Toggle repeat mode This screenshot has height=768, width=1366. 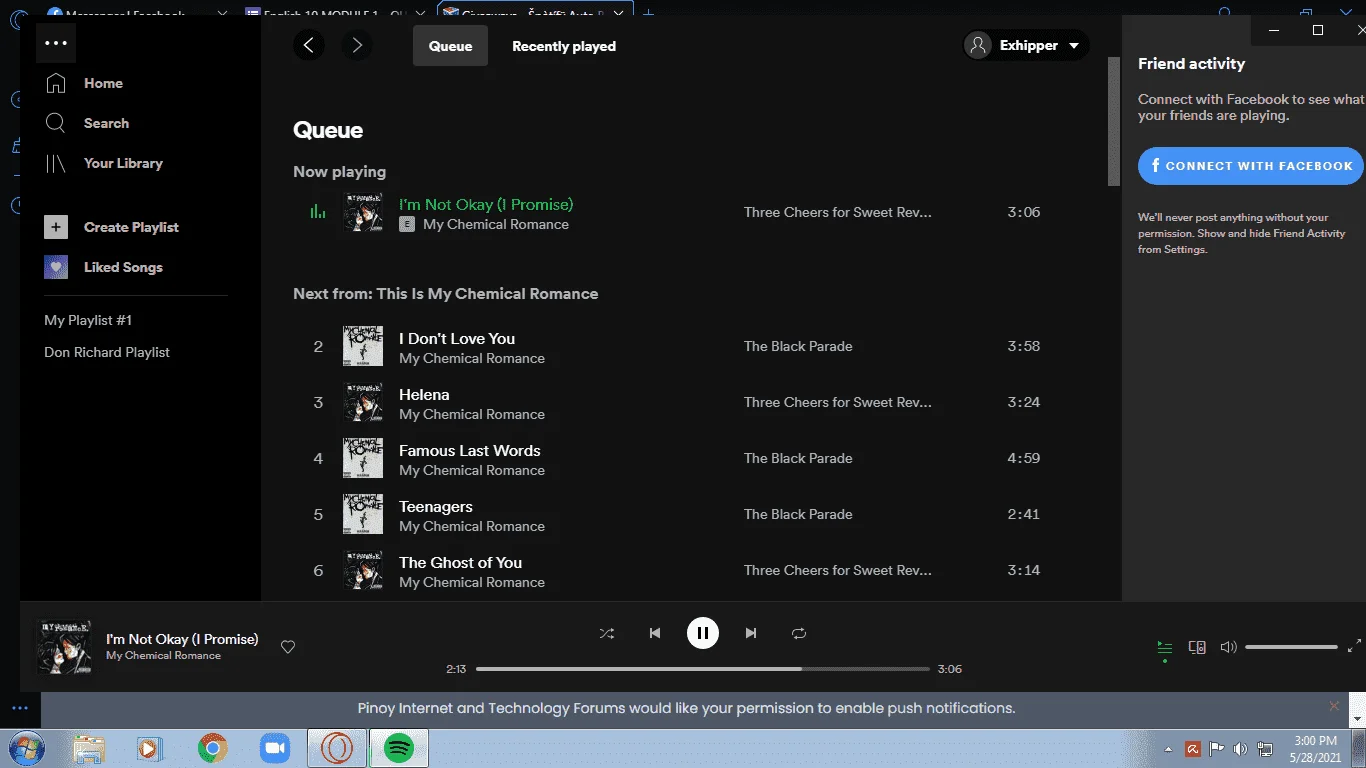pyautogui.click(x=798, y=633)
